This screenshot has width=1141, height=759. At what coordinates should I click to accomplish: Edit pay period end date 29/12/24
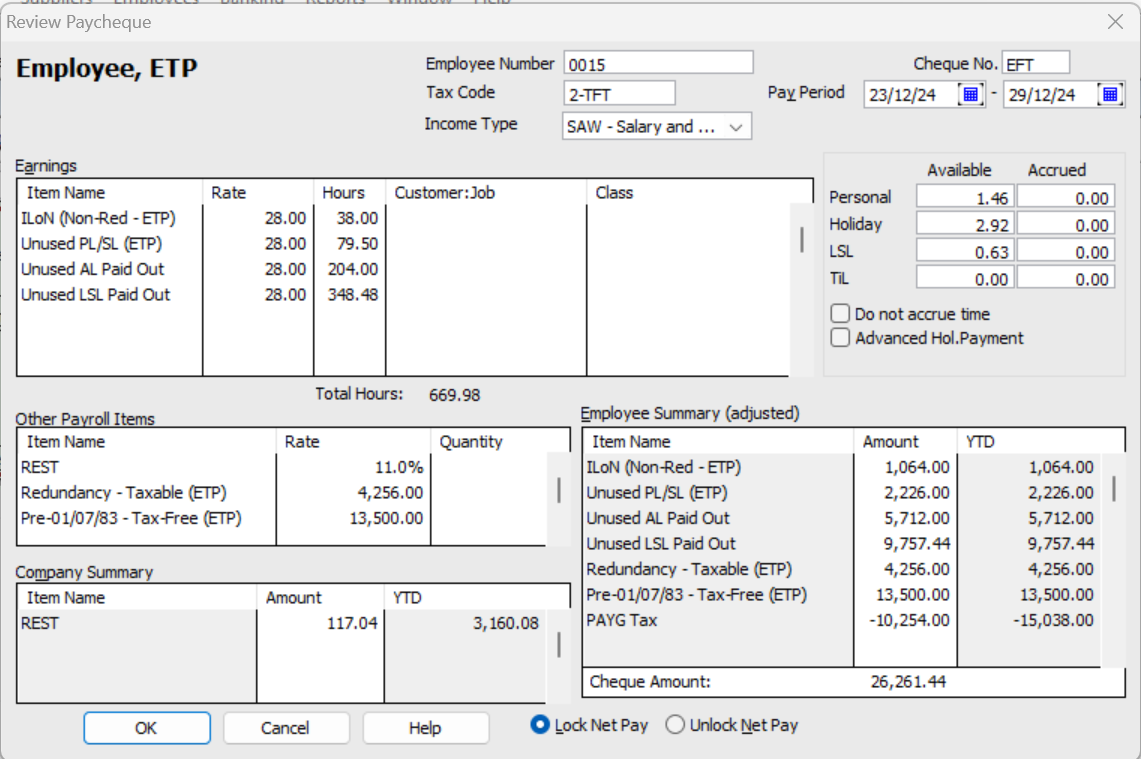[x=1051, y=95]
